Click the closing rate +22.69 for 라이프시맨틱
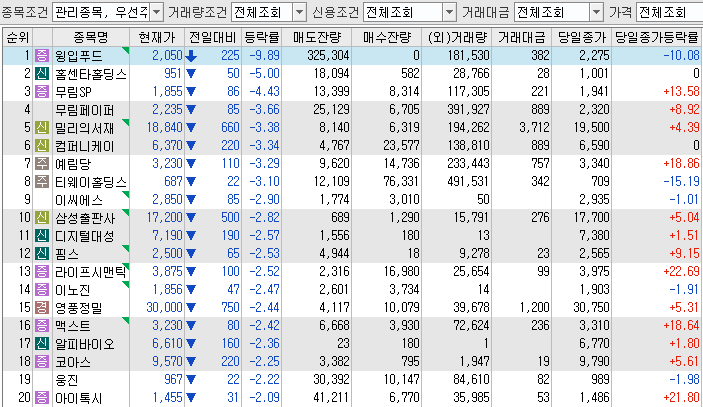The image size is (703, 407). [681, 272]
